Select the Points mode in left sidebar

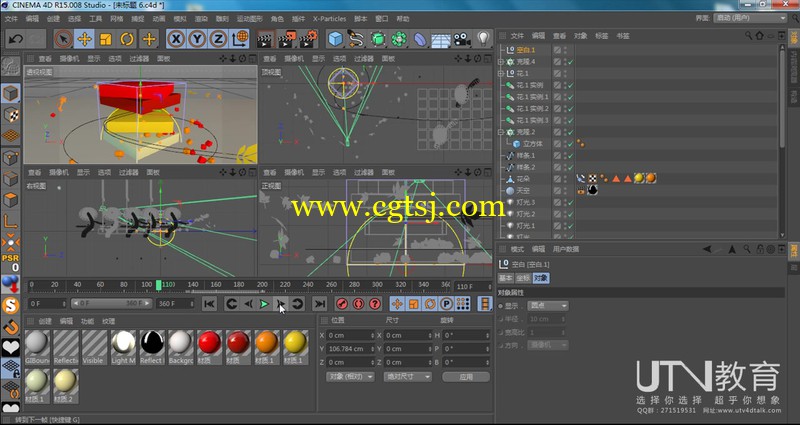(11, 158)
